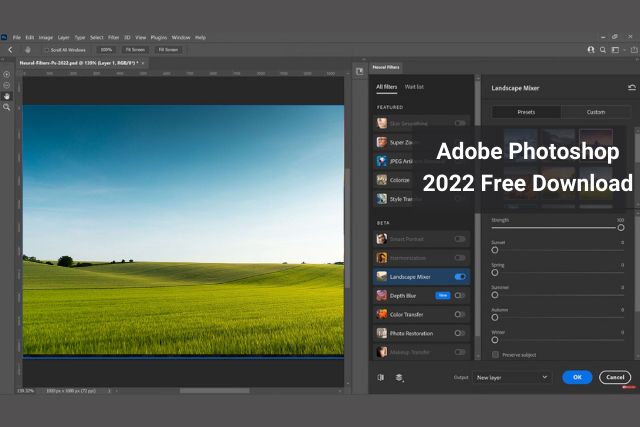Click the Harmonization filter thumbnail icon
Screen dimensions: 640x427
click(x=382, y=258)
